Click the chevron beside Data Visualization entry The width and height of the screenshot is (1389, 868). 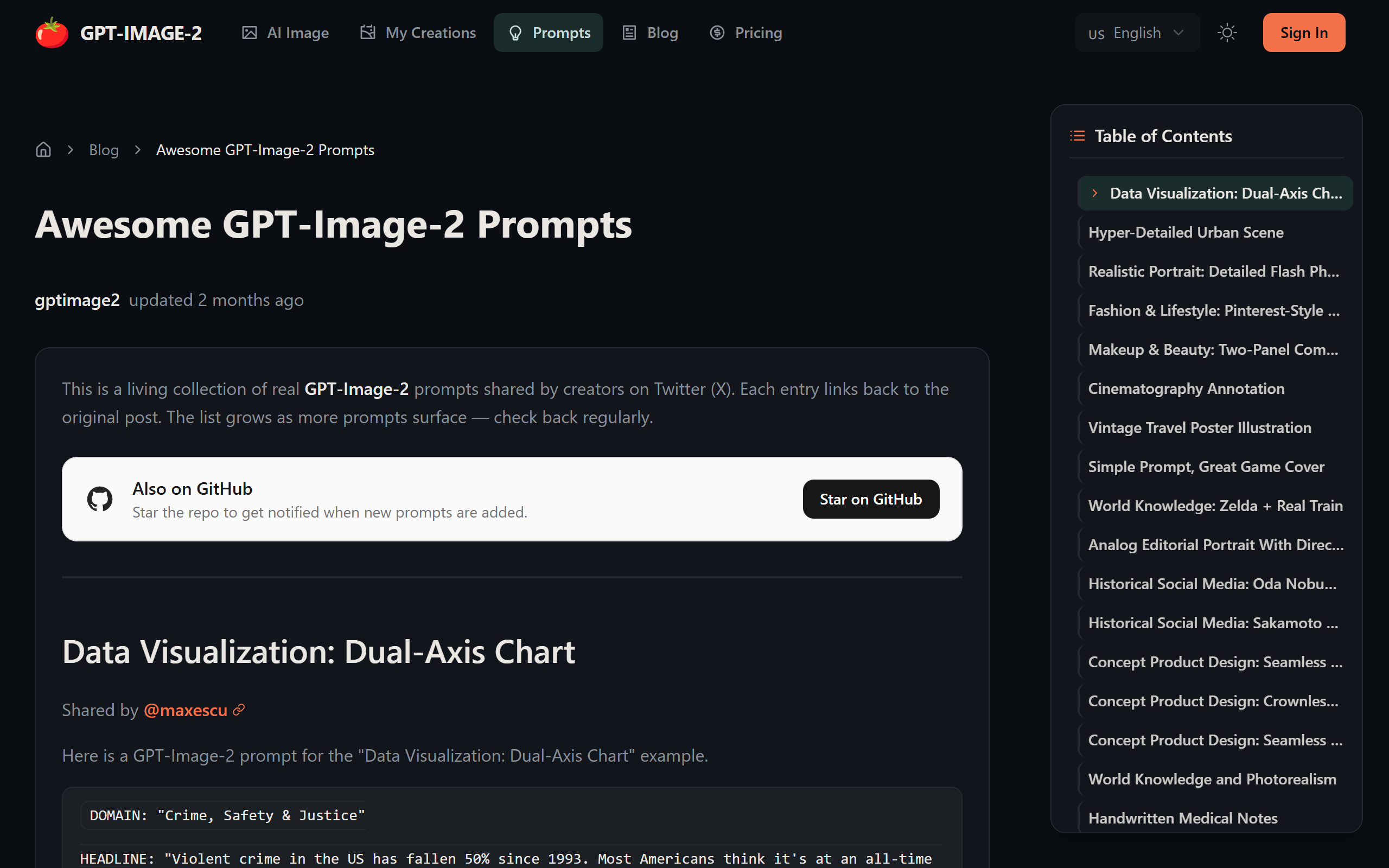pyautogui.click(x=1094, y=194)
